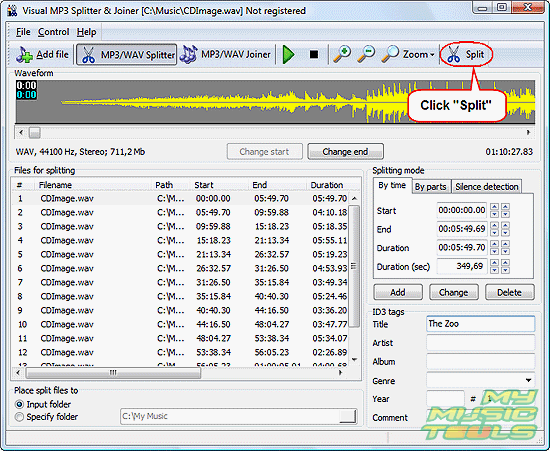Select row 3 with duration 05:18.35
The image size is (550, 451).
click(x=181, y=227)
